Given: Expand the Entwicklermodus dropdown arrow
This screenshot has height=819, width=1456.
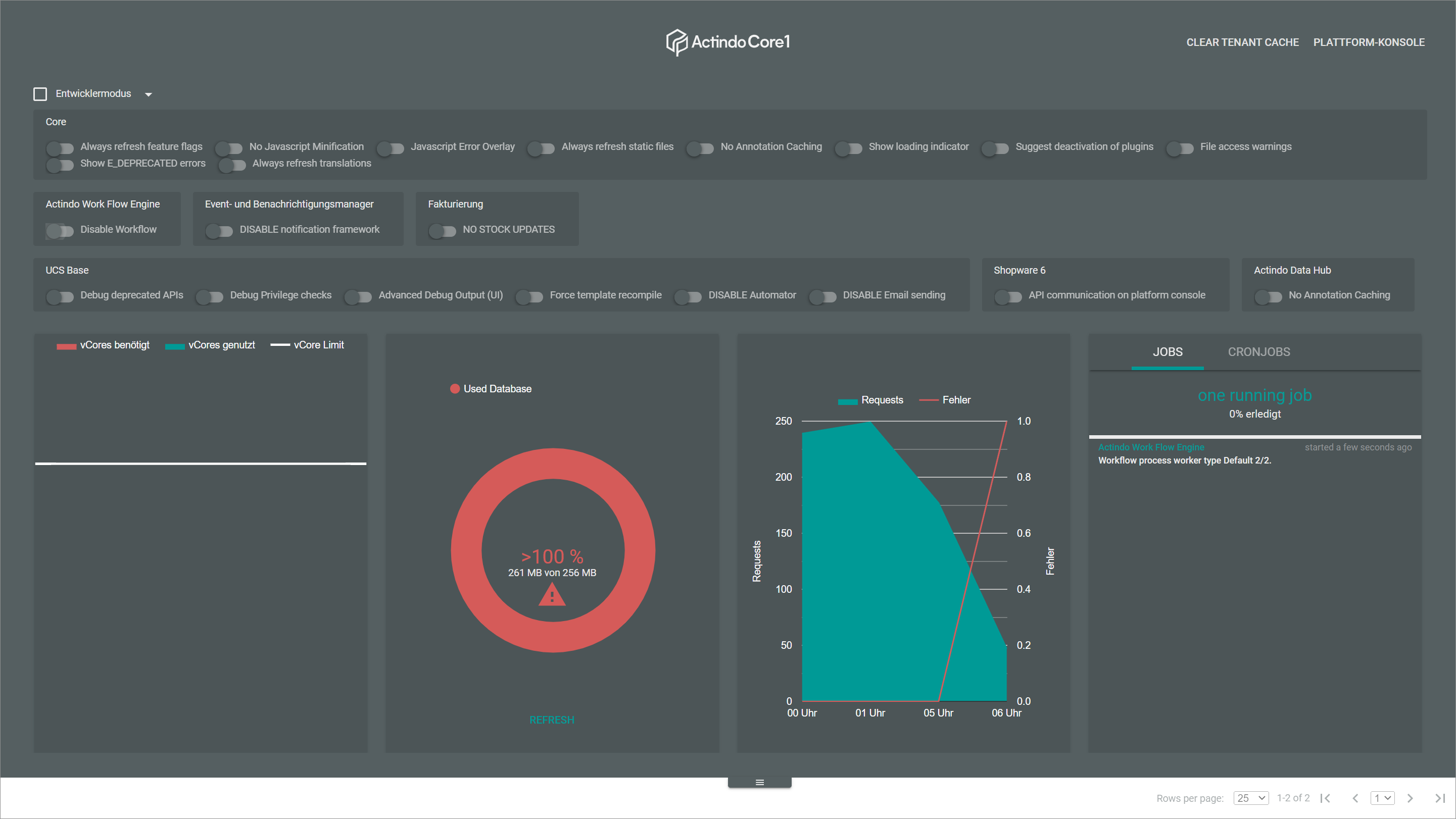Looking at the screenshot, I should point(149,94).
